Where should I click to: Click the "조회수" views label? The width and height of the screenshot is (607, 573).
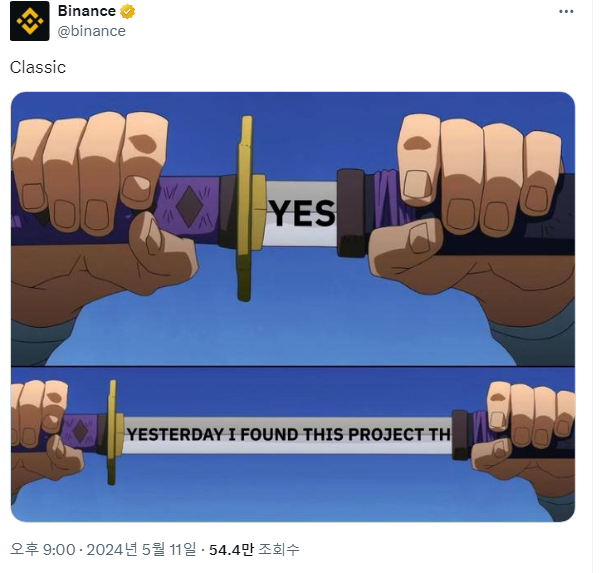click(279, 549)
